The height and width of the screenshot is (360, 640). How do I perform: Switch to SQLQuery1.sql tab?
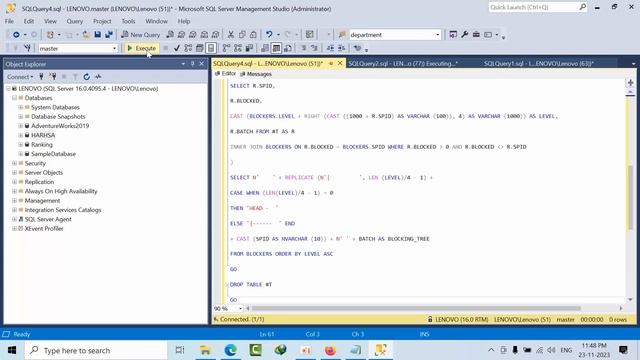pyautogui.click(x=538, y=64)
